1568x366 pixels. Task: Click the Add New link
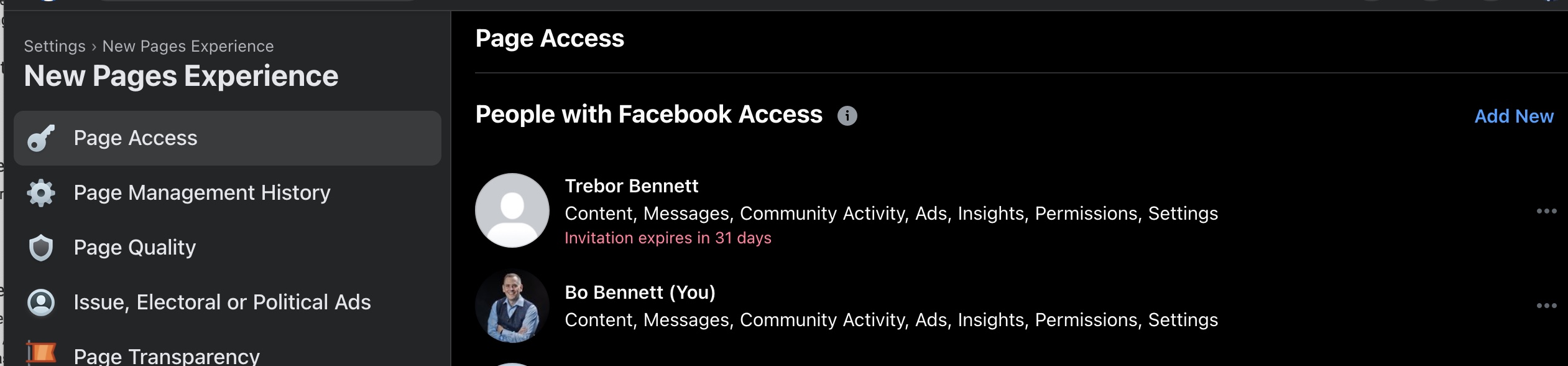(1514, 116)
